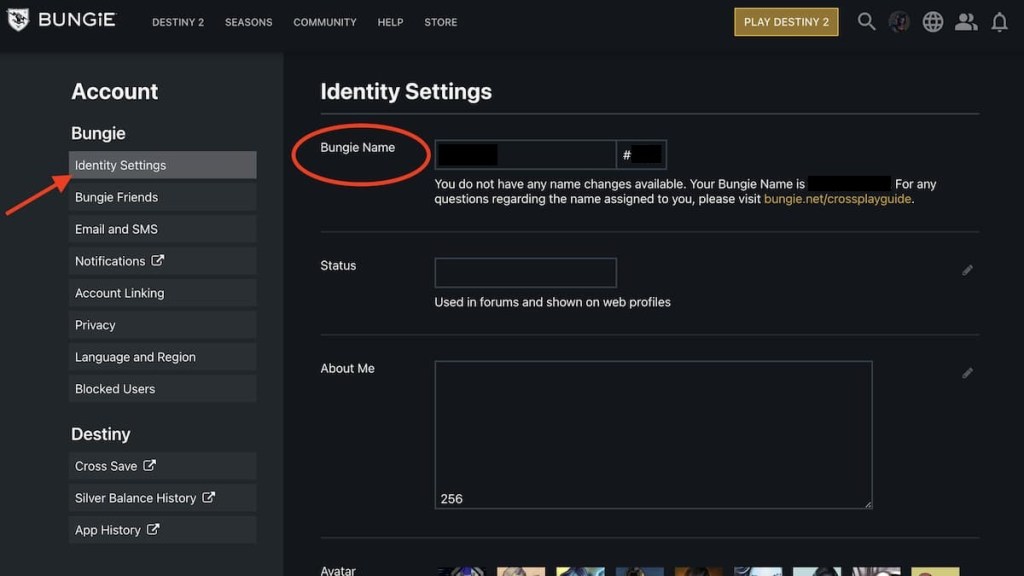This screenshot has height=576, width=1024.
Task: Open the Store menu
Action: 441,22
